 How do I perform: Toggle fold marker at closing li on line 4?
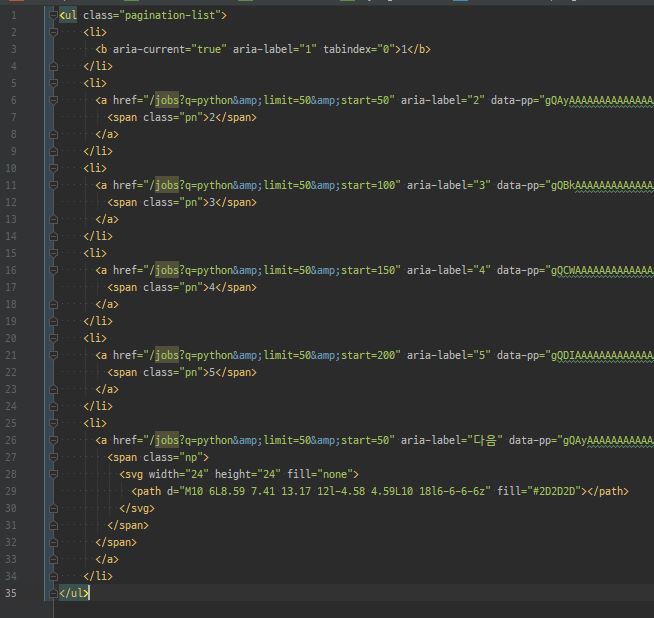click(53, 66)
